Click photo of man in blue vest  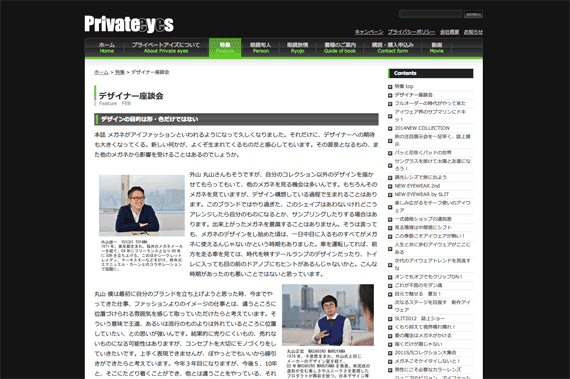coord(328,315)
